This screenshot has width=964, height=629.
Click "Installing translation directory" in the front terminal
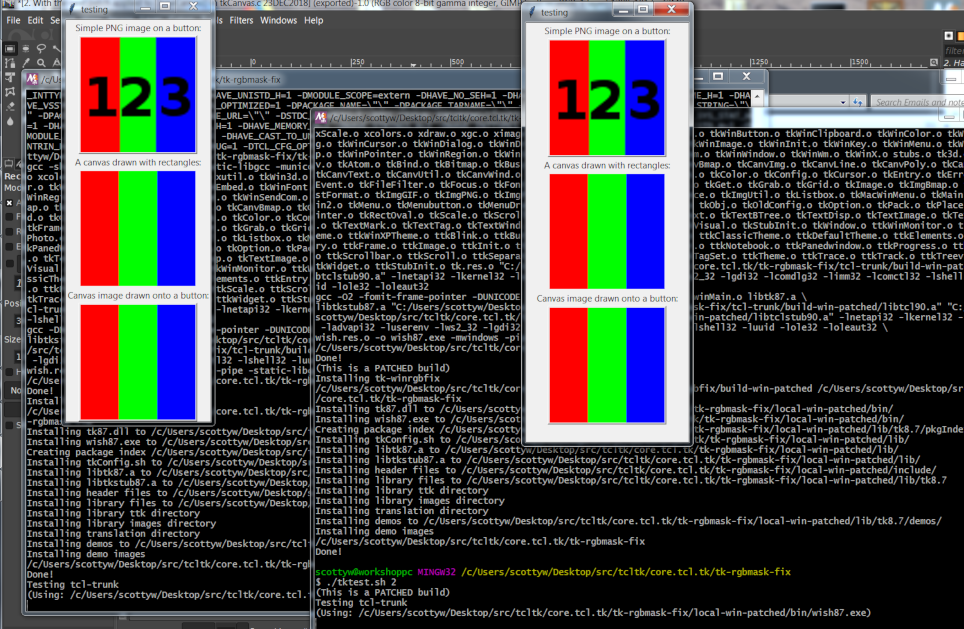401,511
